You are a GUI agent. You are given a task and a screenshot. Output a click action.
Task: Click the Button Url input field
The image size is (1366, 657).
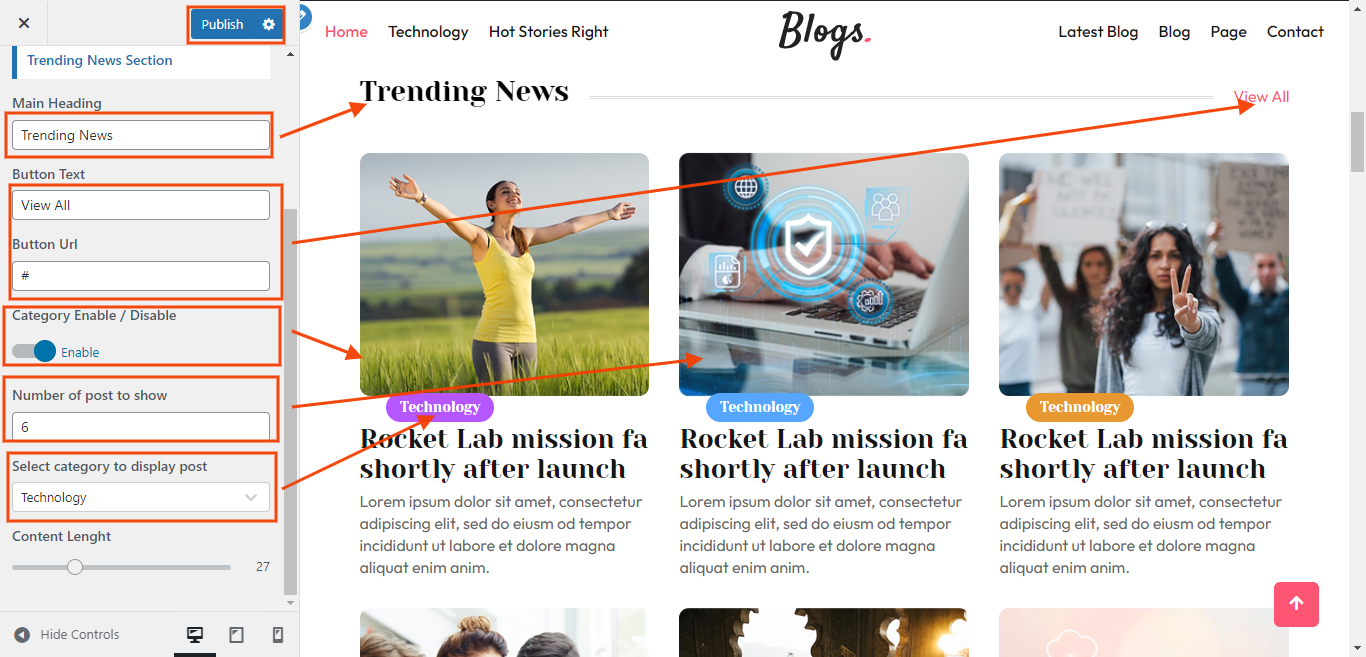(141, 276)
